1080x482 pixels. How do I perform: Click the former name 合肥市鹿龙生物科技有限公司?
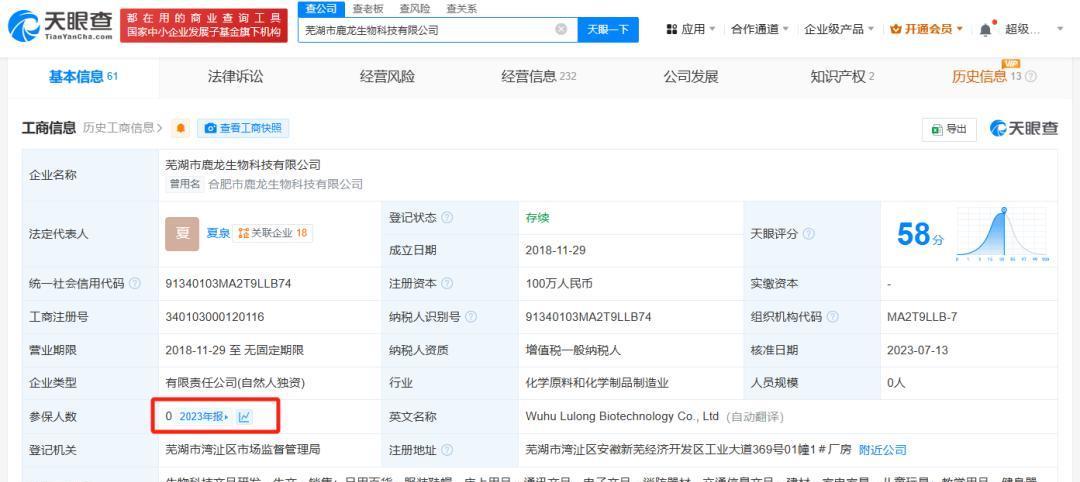pos(285,184)
